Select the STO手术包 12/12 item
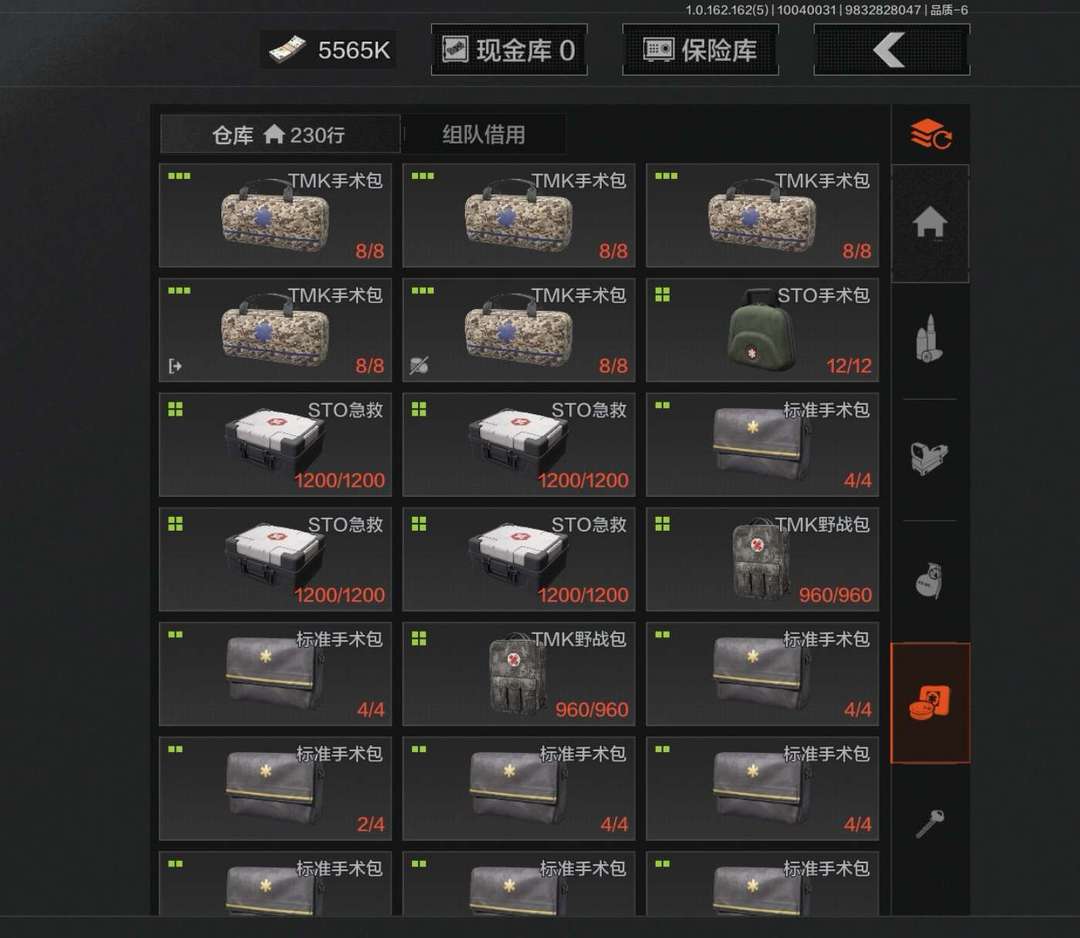 (762, 330)
